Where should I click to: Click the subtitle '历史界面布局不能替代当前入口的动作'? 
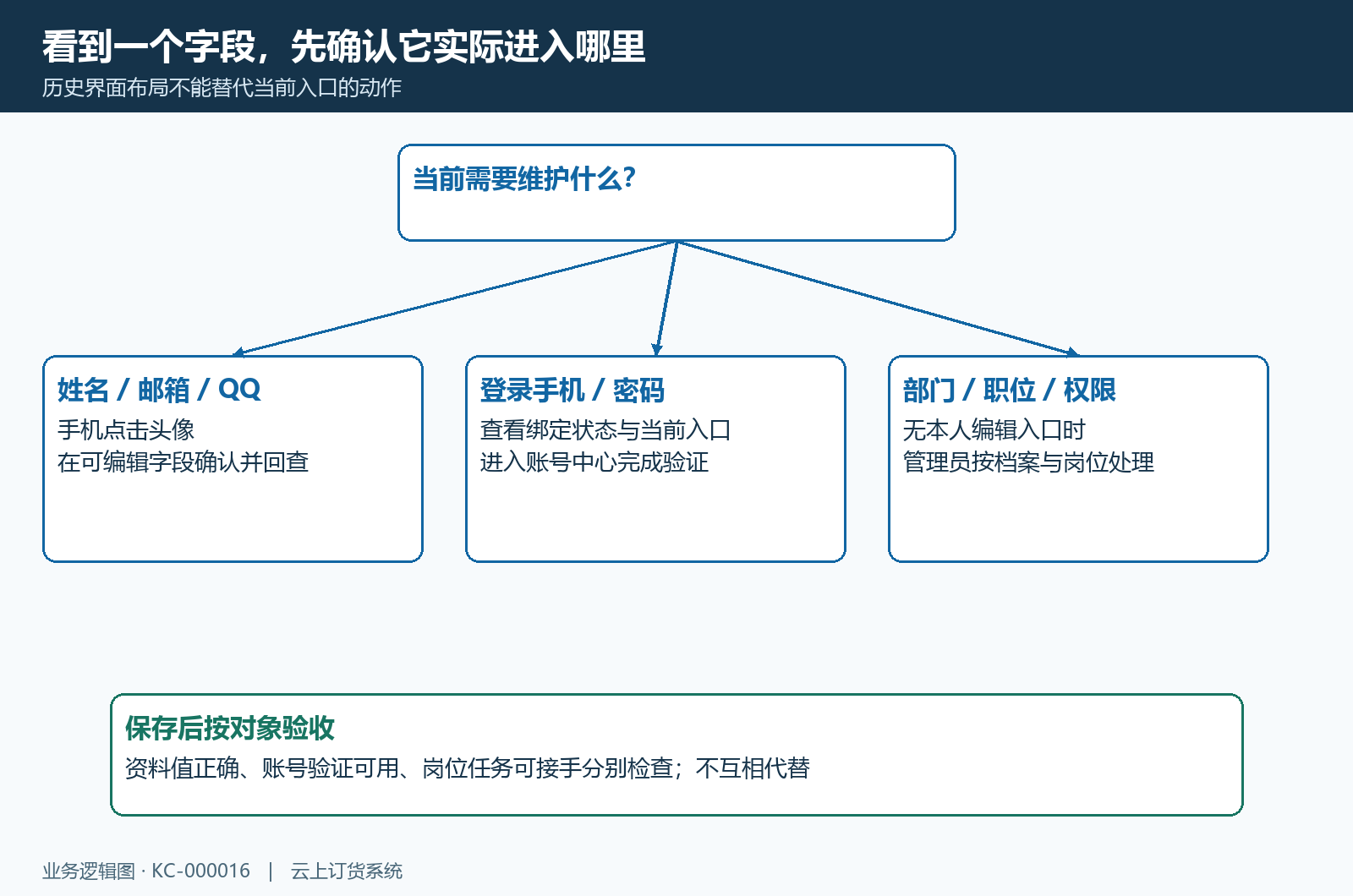[x=222, y=88]
